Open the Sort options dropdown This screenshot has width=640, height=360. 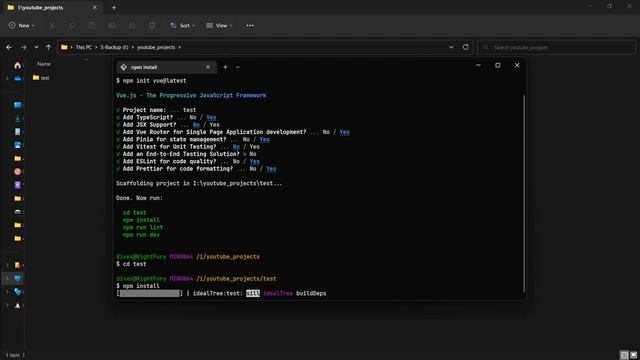click(x=182, y=25)
